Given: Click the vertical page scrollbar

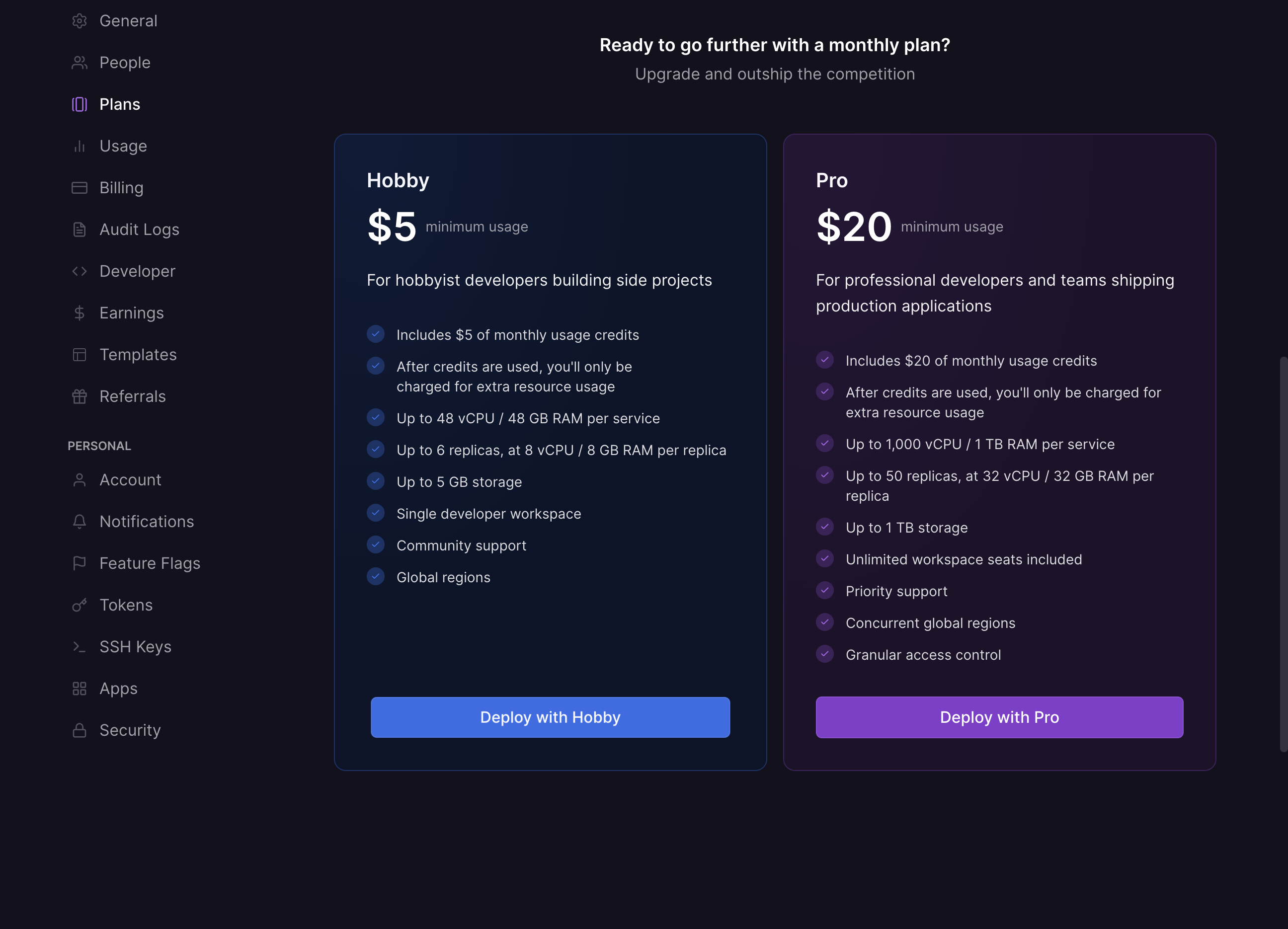Looking at the screenshot, I should pos(1283,553).
